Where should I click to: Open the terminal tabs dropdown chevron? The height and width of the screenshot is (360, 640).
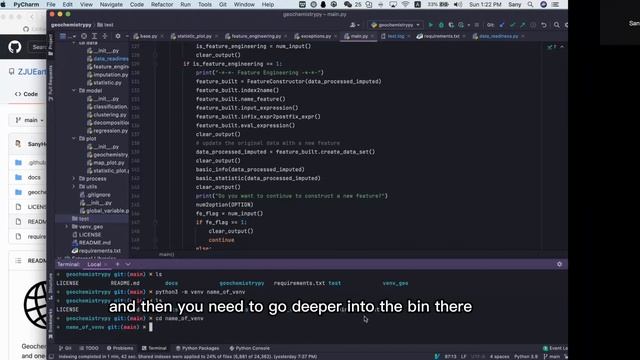pyautogui.click(x=128, y=264)
